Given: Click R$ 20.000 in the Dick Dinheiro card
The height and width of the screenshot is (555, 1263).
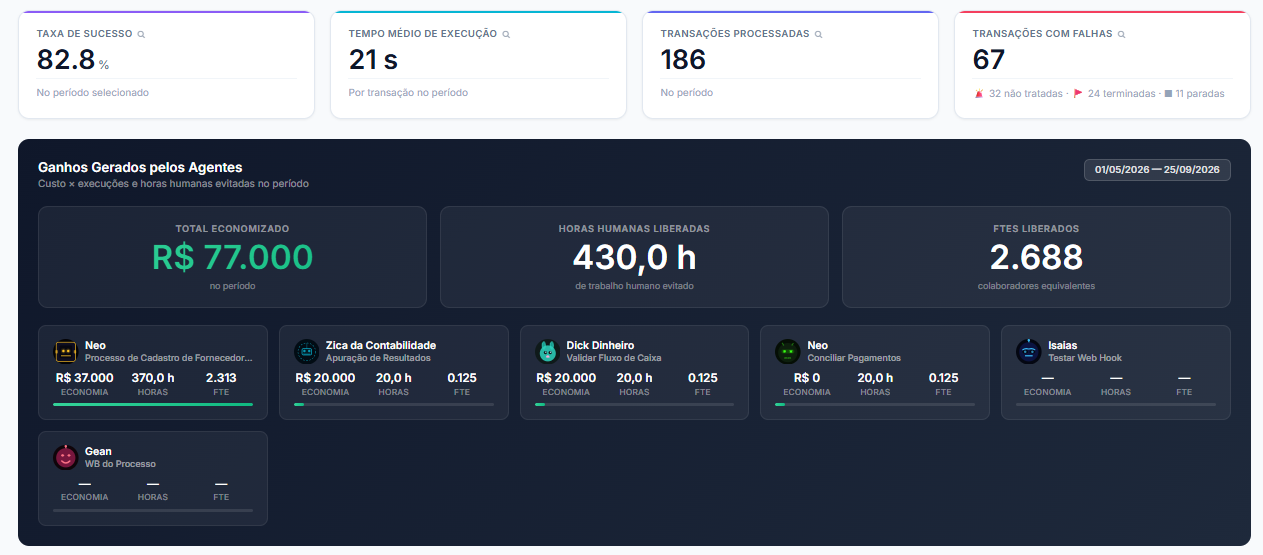Looking at the screenshot, I should click(x=566, y=378).
